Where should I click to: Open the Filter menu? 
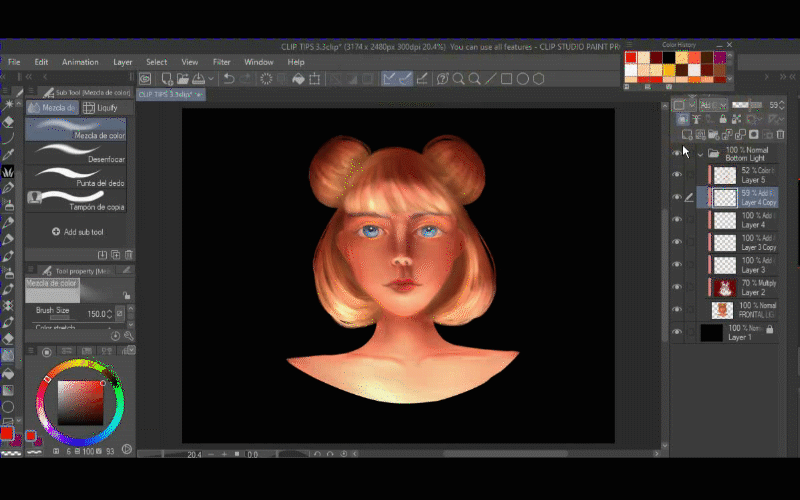(221, 62)
